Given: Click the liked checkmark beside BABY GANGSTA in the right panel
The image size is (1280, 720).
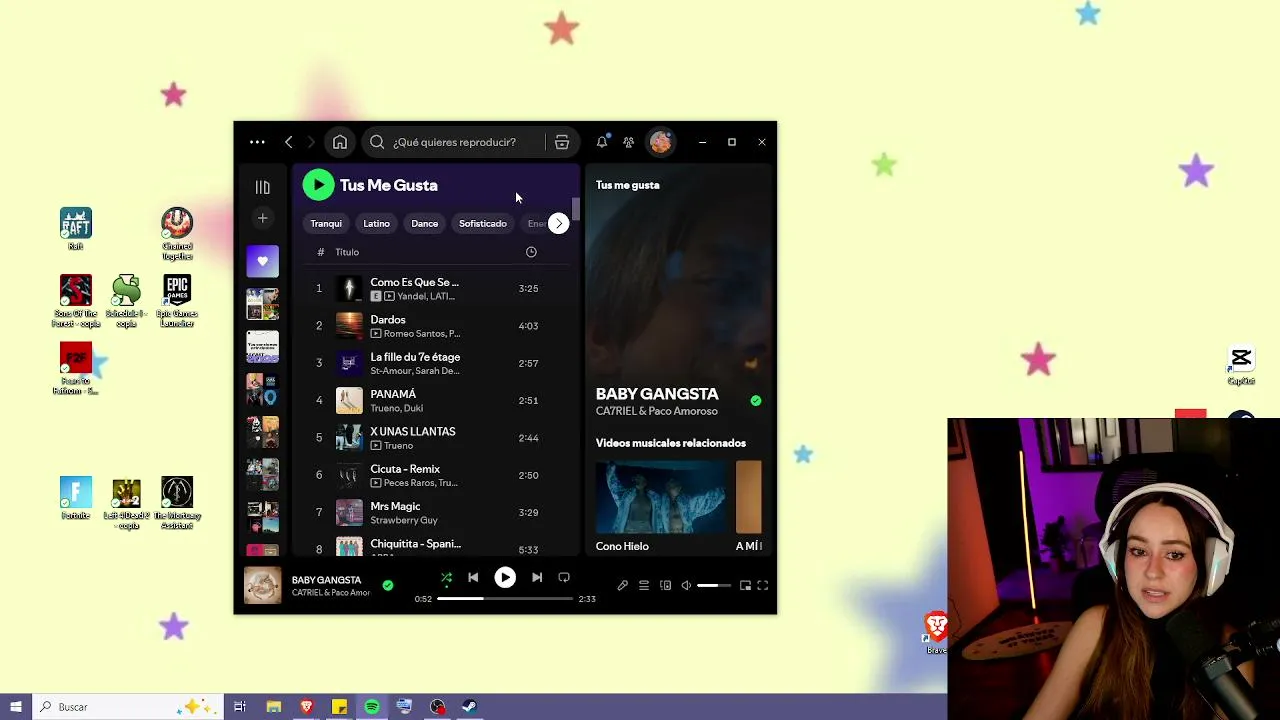Looking at the screenshot, I should (x=756, y=401).
